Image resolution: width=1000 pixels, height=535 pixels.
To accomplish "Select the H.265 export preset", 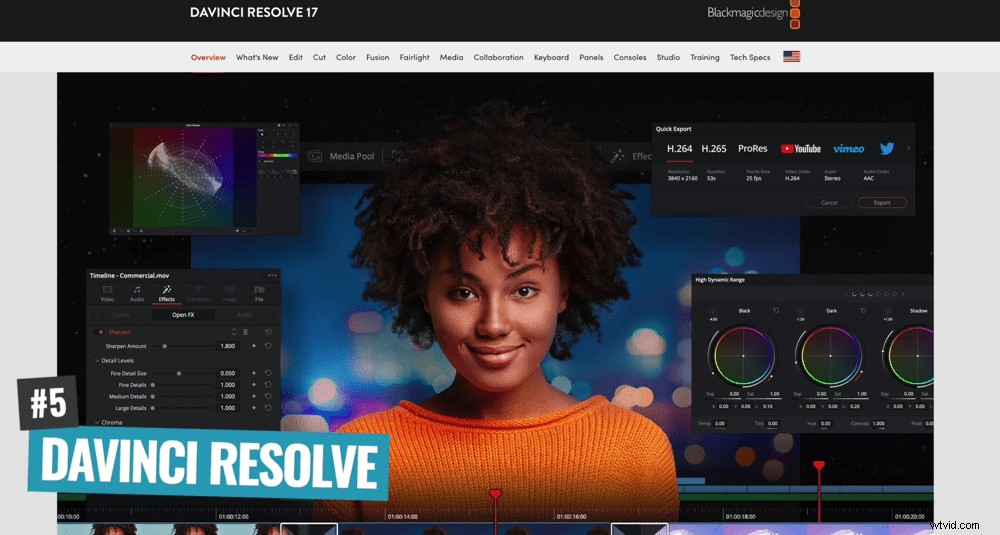I will (714, 149).
